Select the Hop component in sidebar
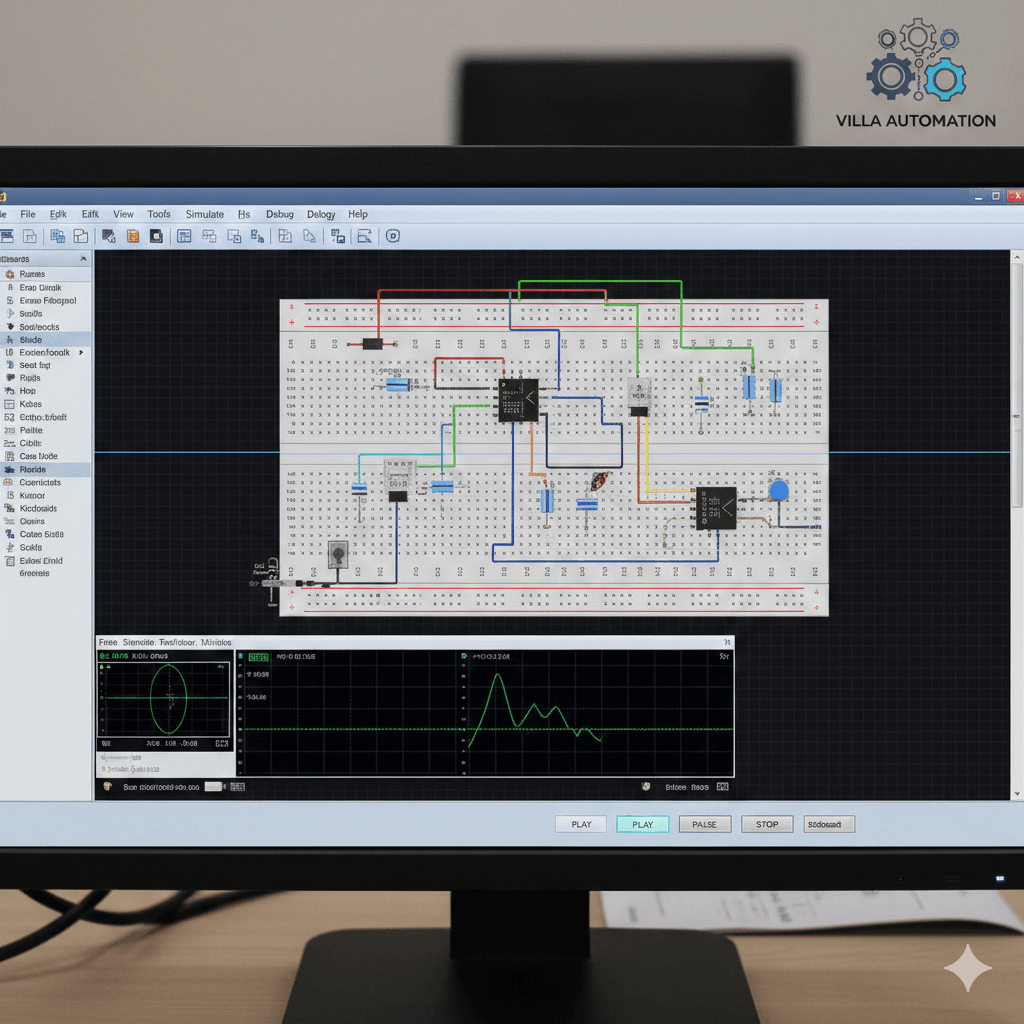This screenshot has height=1024, width=1024. coord(27,391)
